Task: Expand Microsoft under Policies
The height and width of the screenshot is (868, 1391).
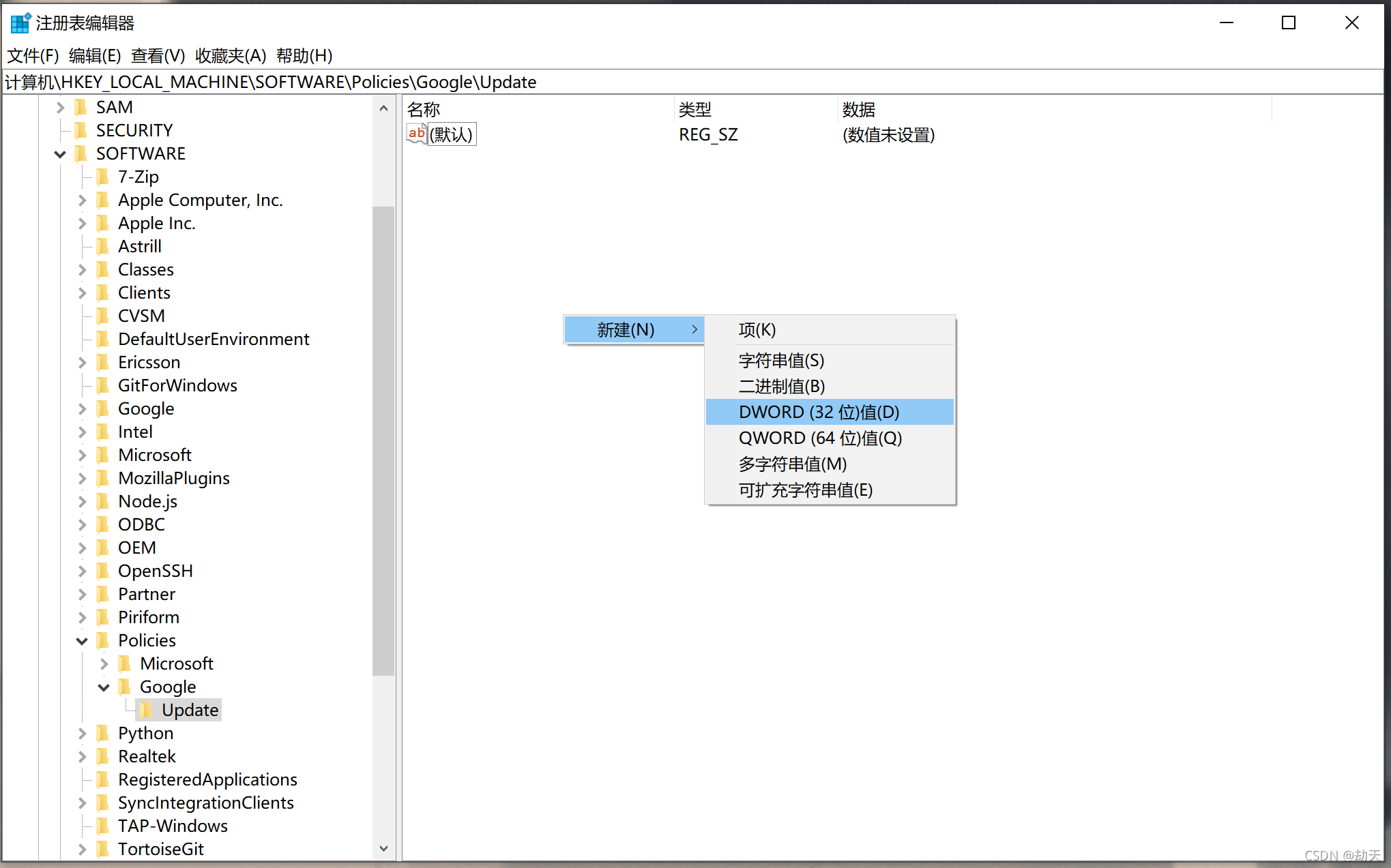Action: [x=106, y=663]
